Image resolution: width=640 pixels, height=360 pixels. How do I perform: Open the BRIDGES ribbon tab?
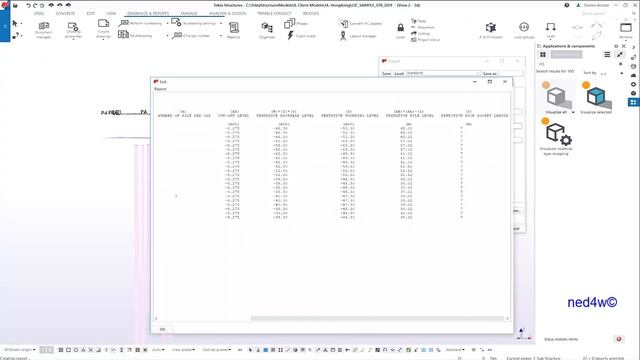tap(311, 13)
